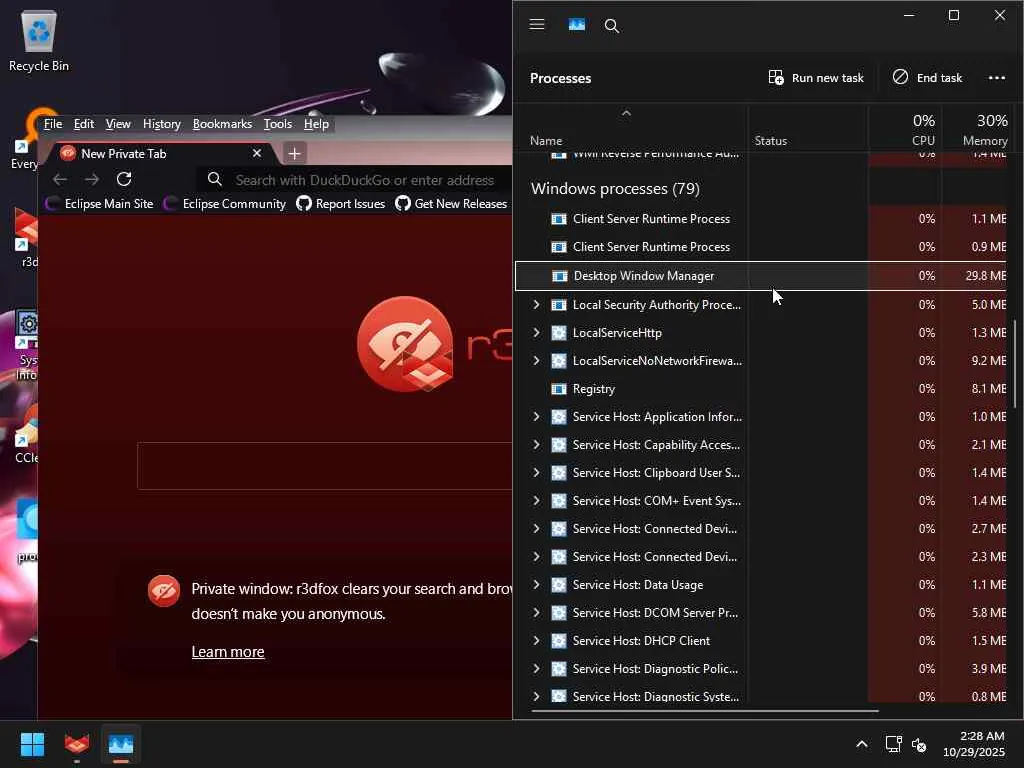Open the clock and date flyout
This screenshot has width=1024, height=768.
coord(974,744)
